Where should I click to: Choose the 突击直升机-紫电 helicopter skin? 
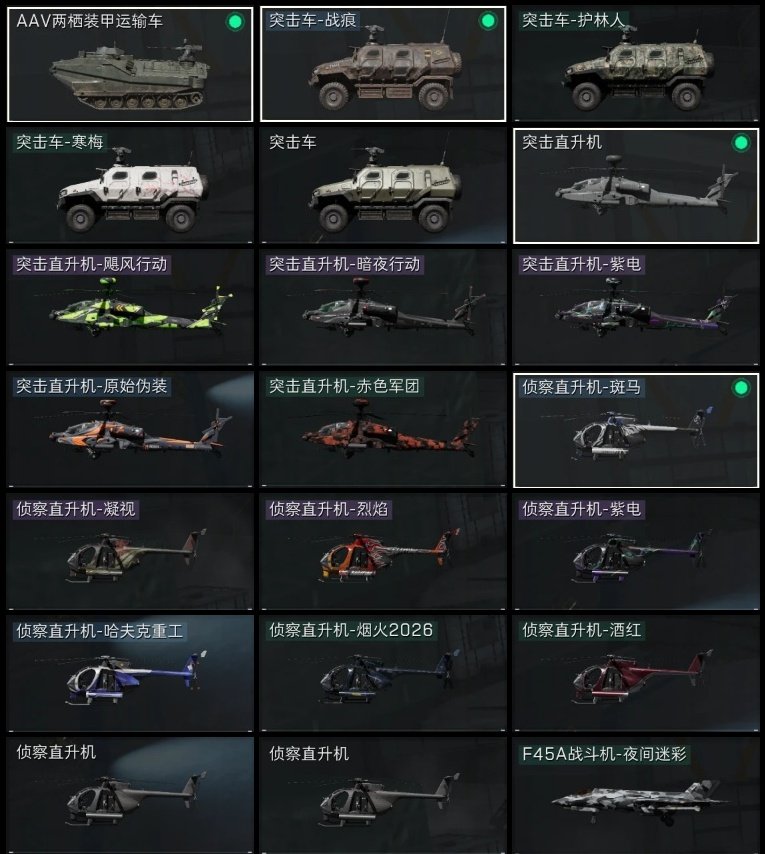[x=636, y=308]
